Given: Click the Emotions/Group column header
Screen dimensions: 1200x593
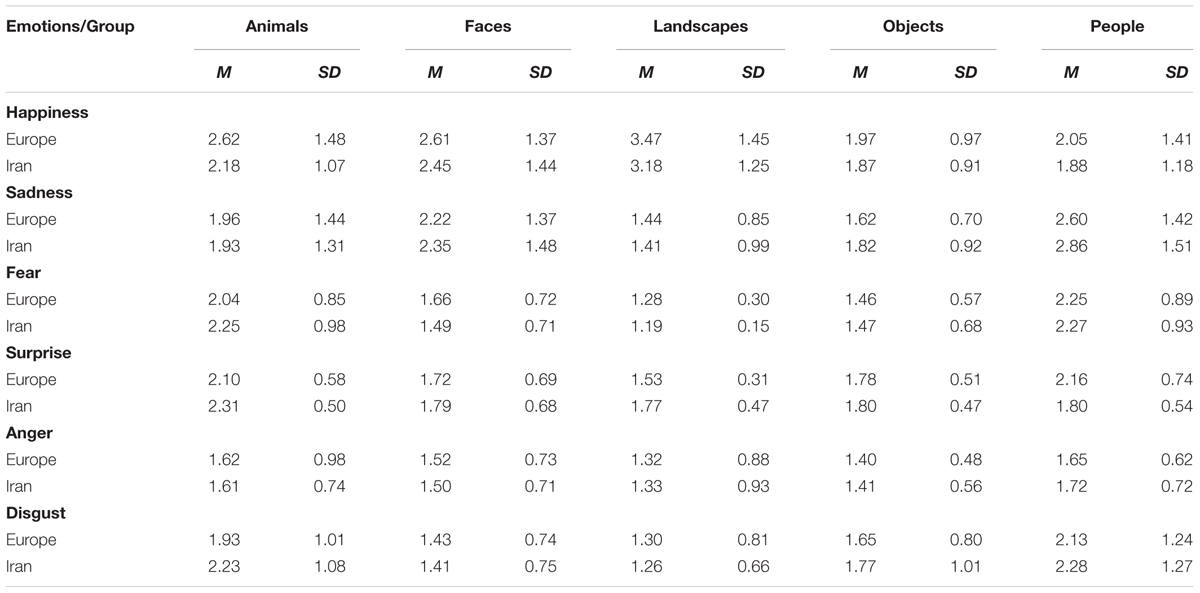Looking at the screenshot, I should (x=70, y=27).
